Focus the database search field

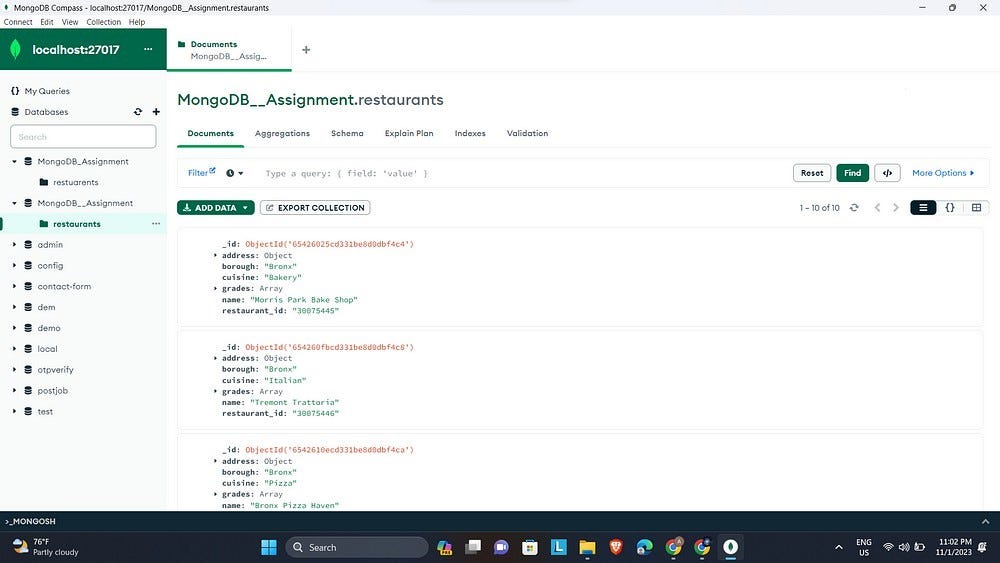coord(83,136)
